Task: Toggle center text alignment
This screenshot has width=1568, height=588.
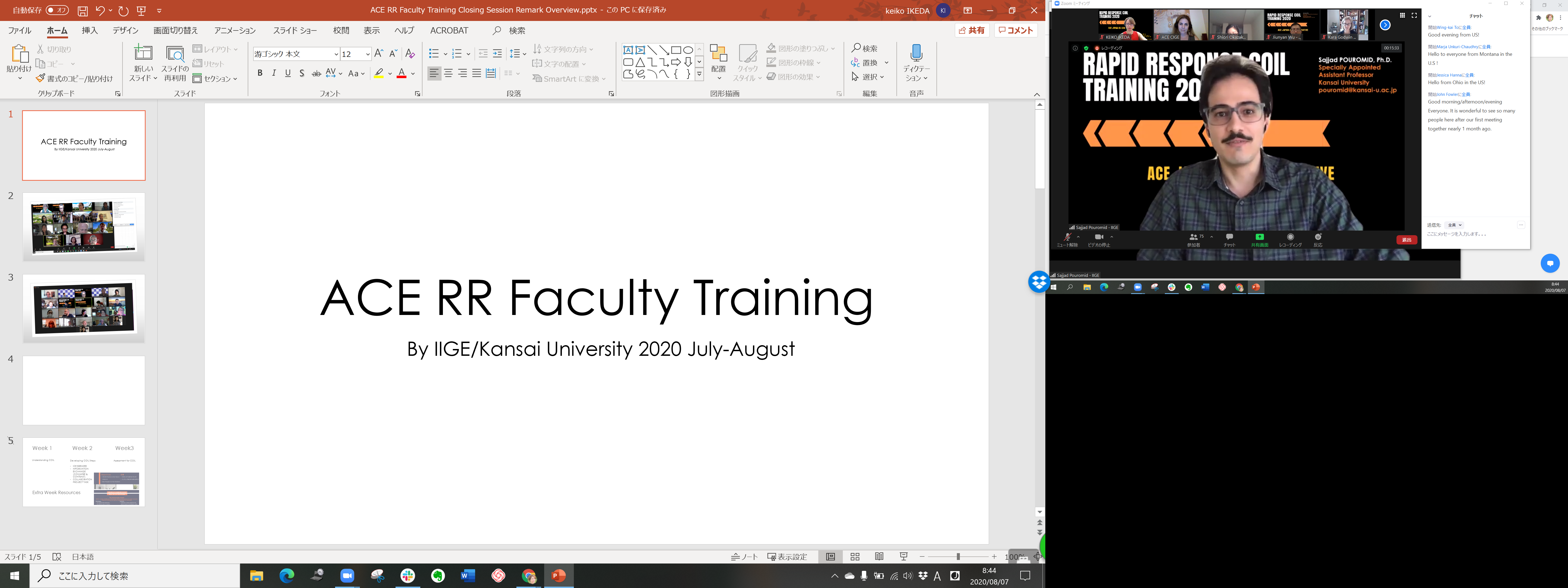Action: 448,73
